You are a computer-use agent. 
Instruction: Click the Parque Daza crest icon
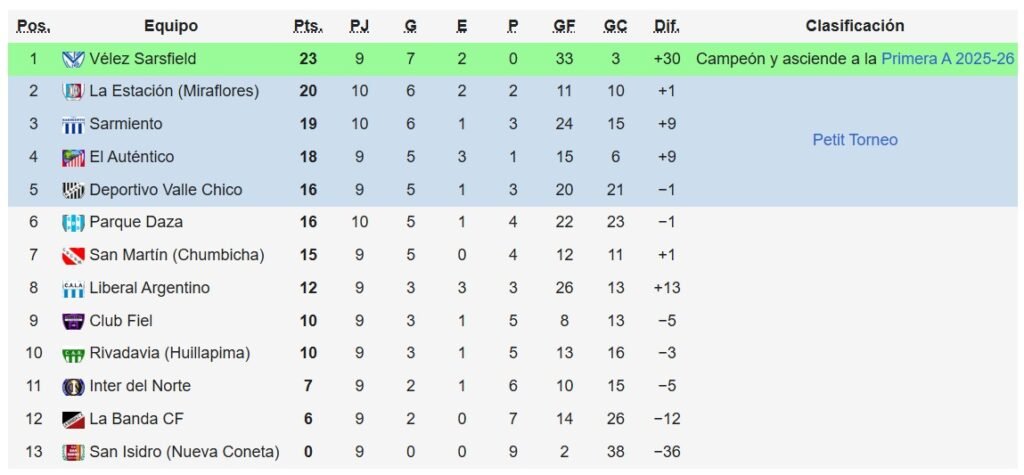[x=73, y=223]
